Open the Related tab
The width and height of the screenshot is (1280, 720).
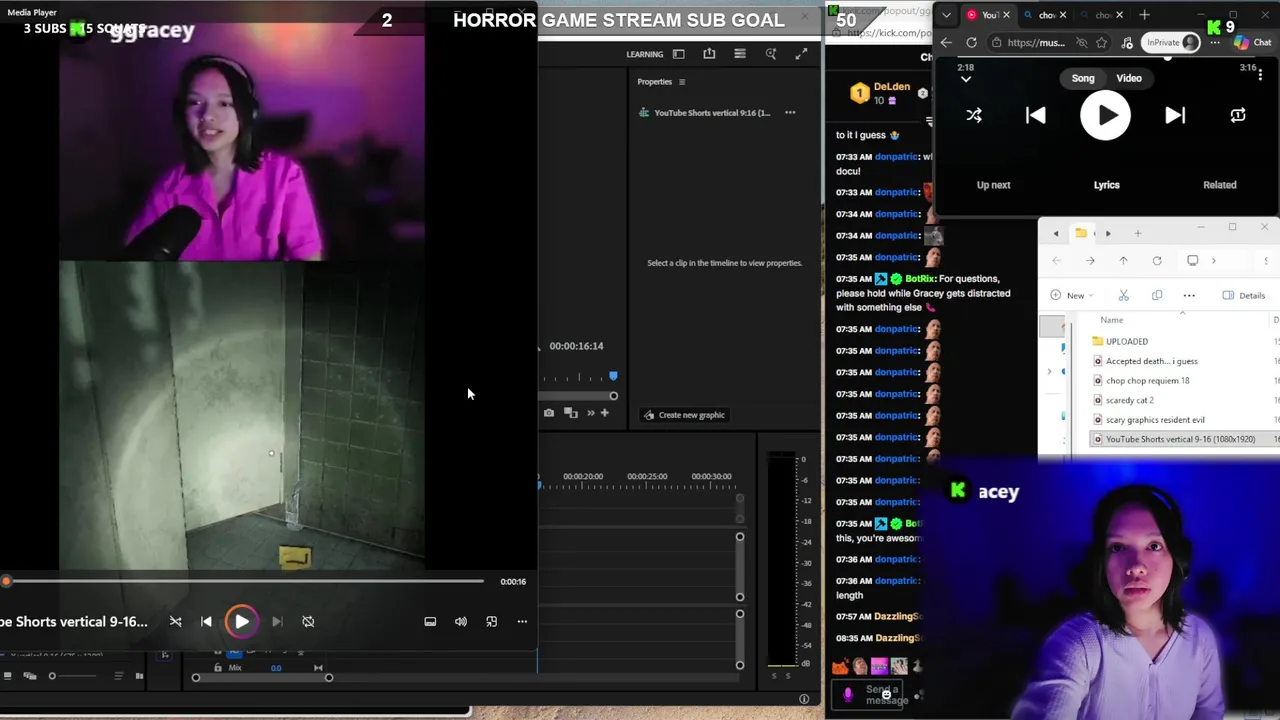tap(1220, 185)
